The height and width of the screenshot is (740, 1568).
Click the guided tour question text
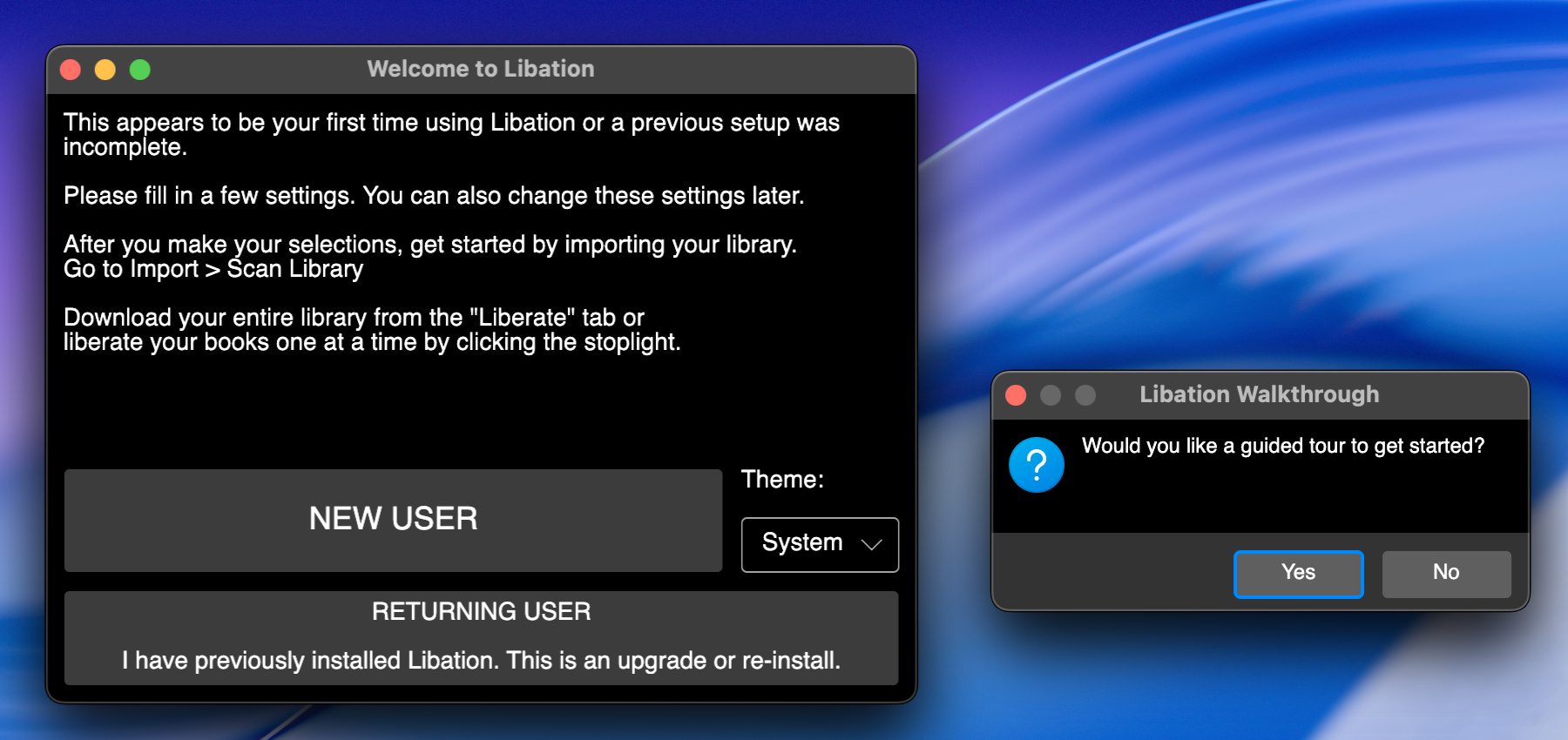pos(1282,446)
